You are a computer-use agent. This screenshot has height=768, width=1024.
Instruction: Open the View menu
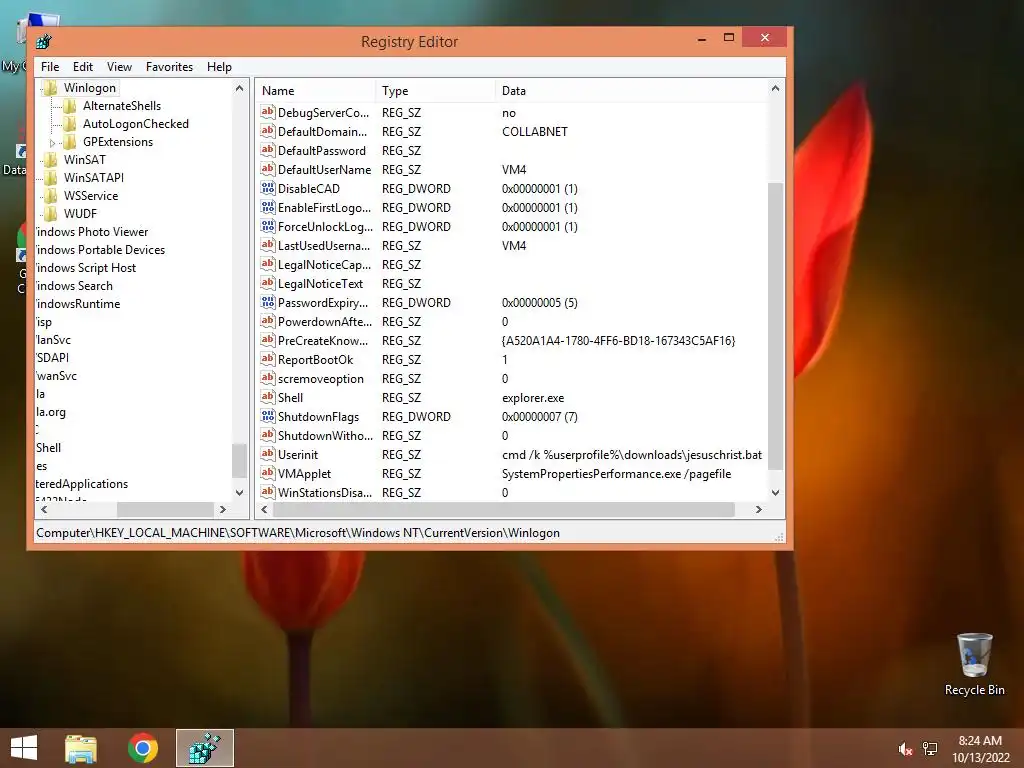click(x=120, y=67)
